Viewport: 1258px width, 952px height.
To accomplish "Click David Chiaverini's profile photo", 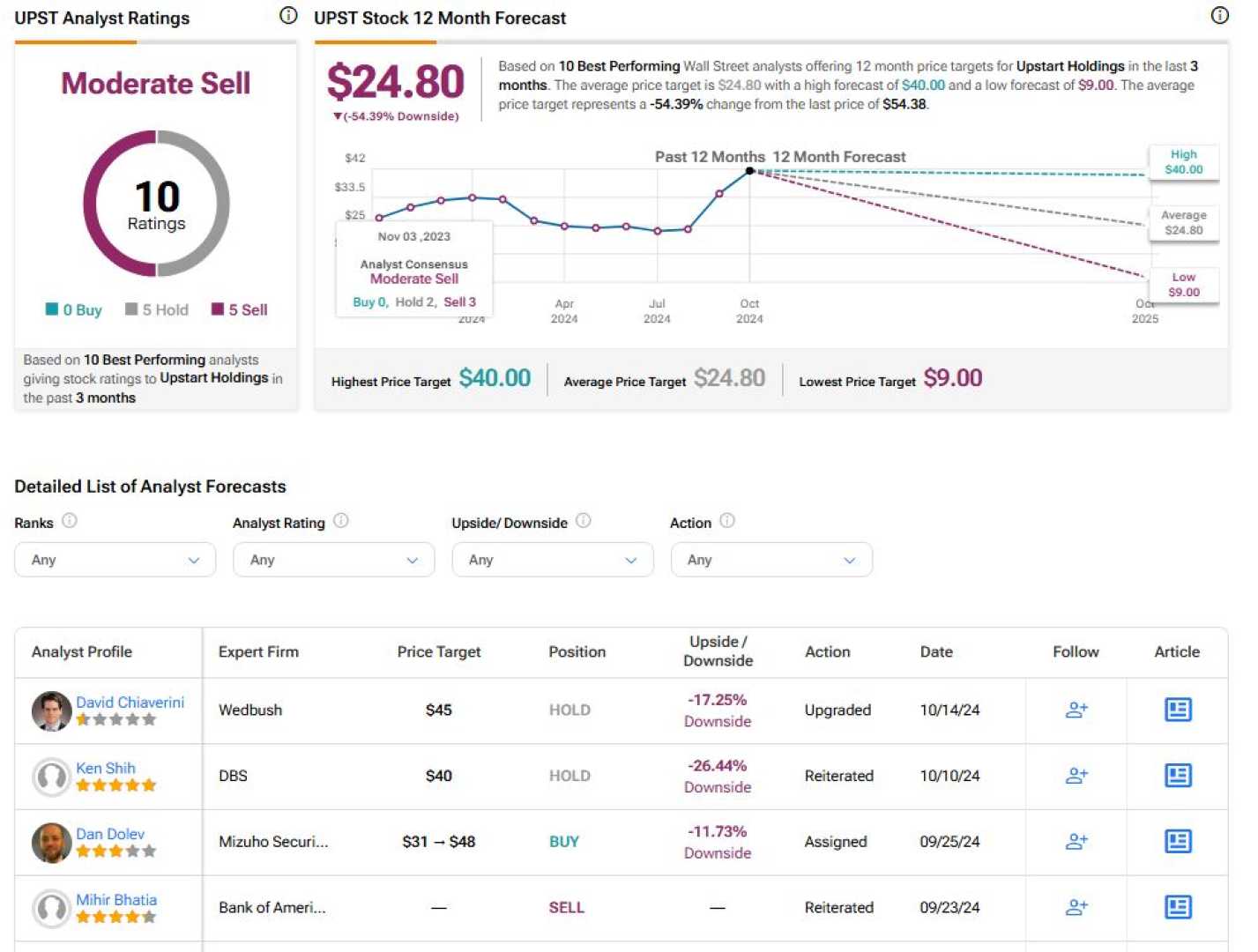I will [x=51, y=711].
